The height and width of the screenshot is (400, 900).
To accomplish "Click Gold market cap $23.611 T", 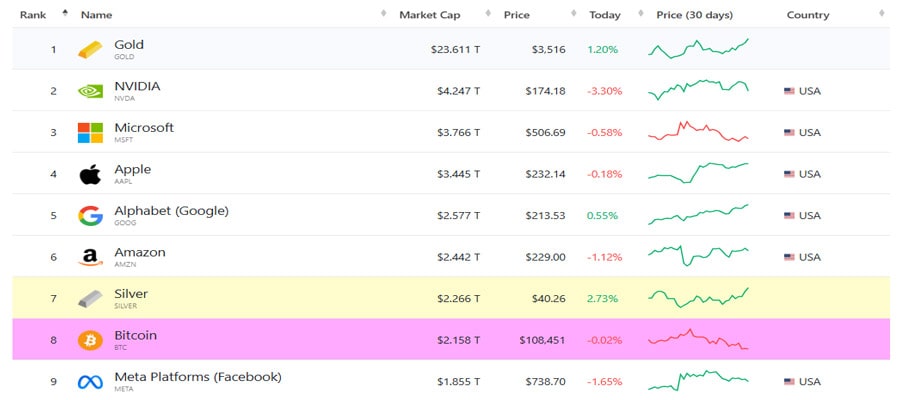I will 455,50.
